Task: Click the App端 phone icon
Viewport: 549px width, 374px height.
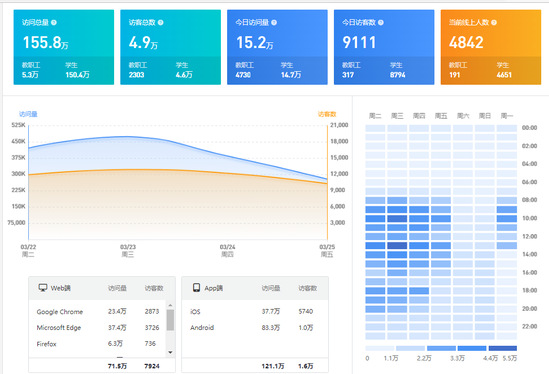Action: point(196,288)
